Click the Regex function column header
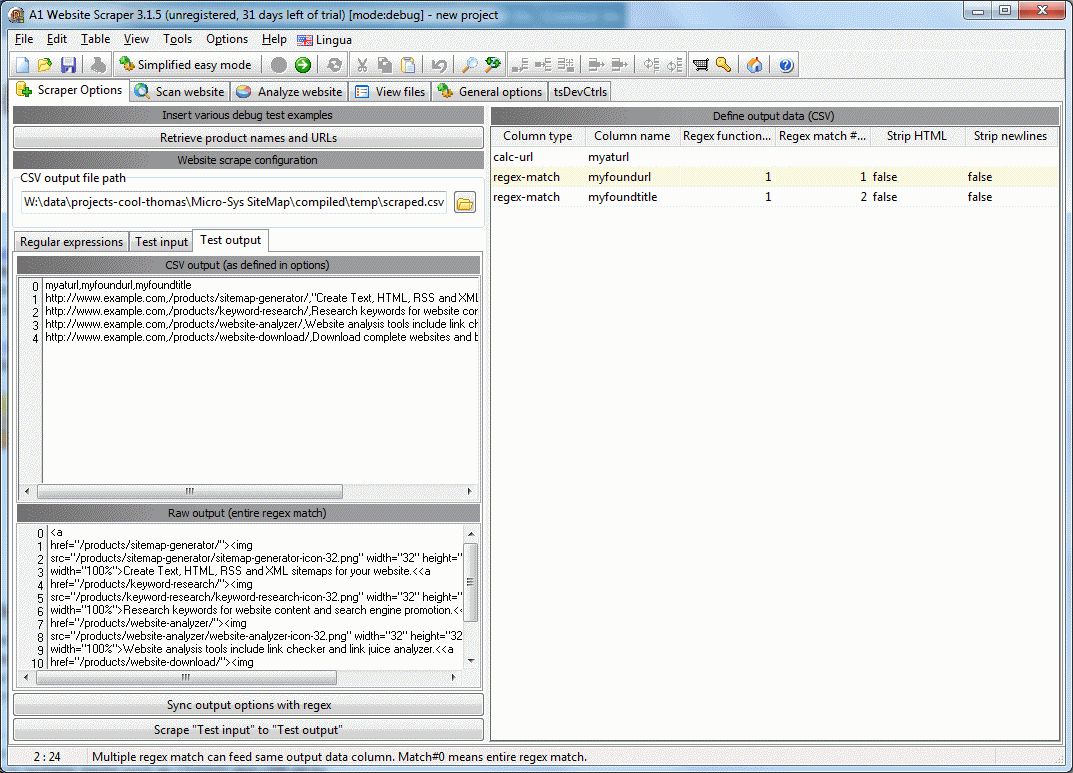This screenshot has height=773, width=1073. click(x=727, y=136)
